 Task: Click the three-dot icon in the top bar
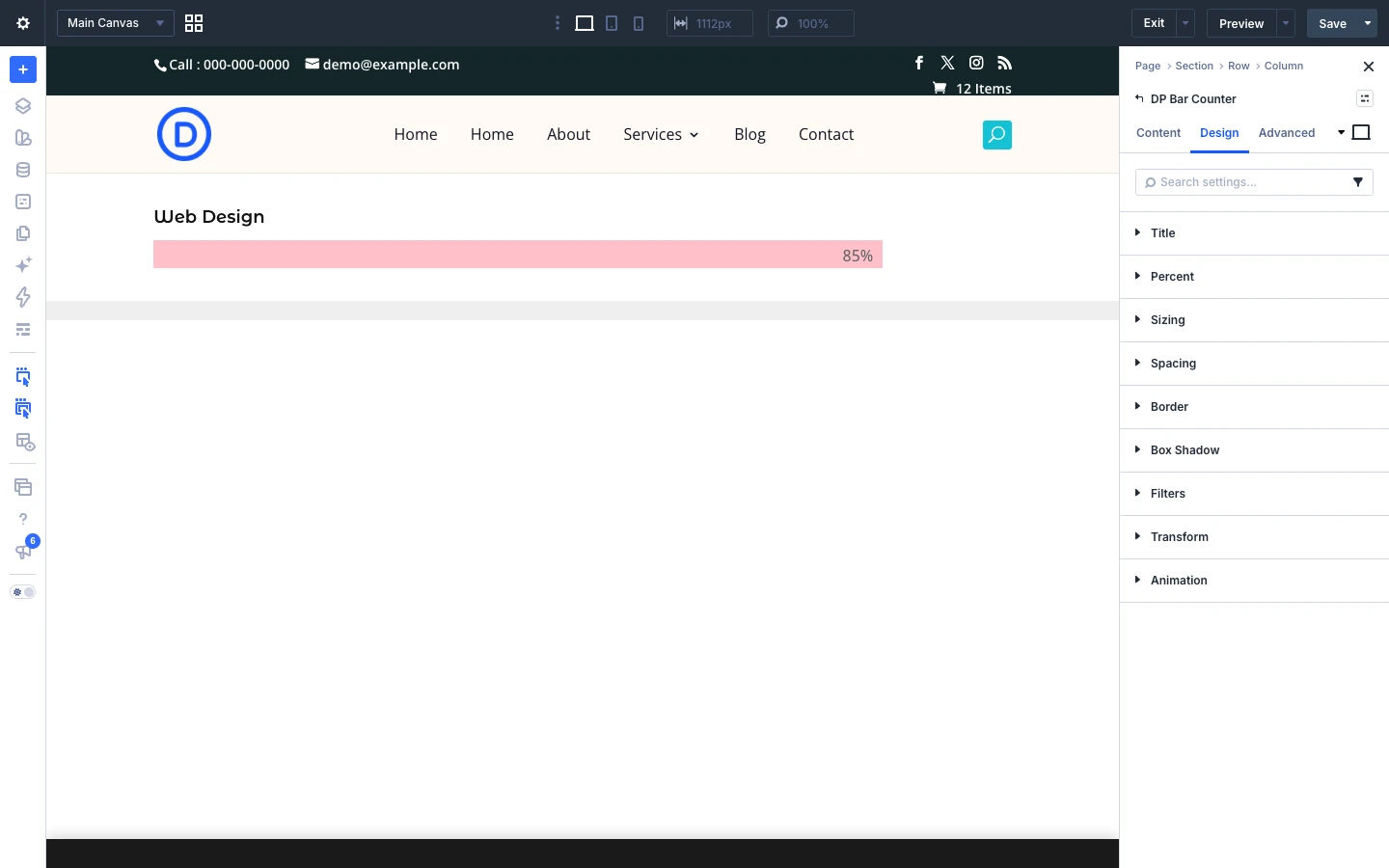557,23
